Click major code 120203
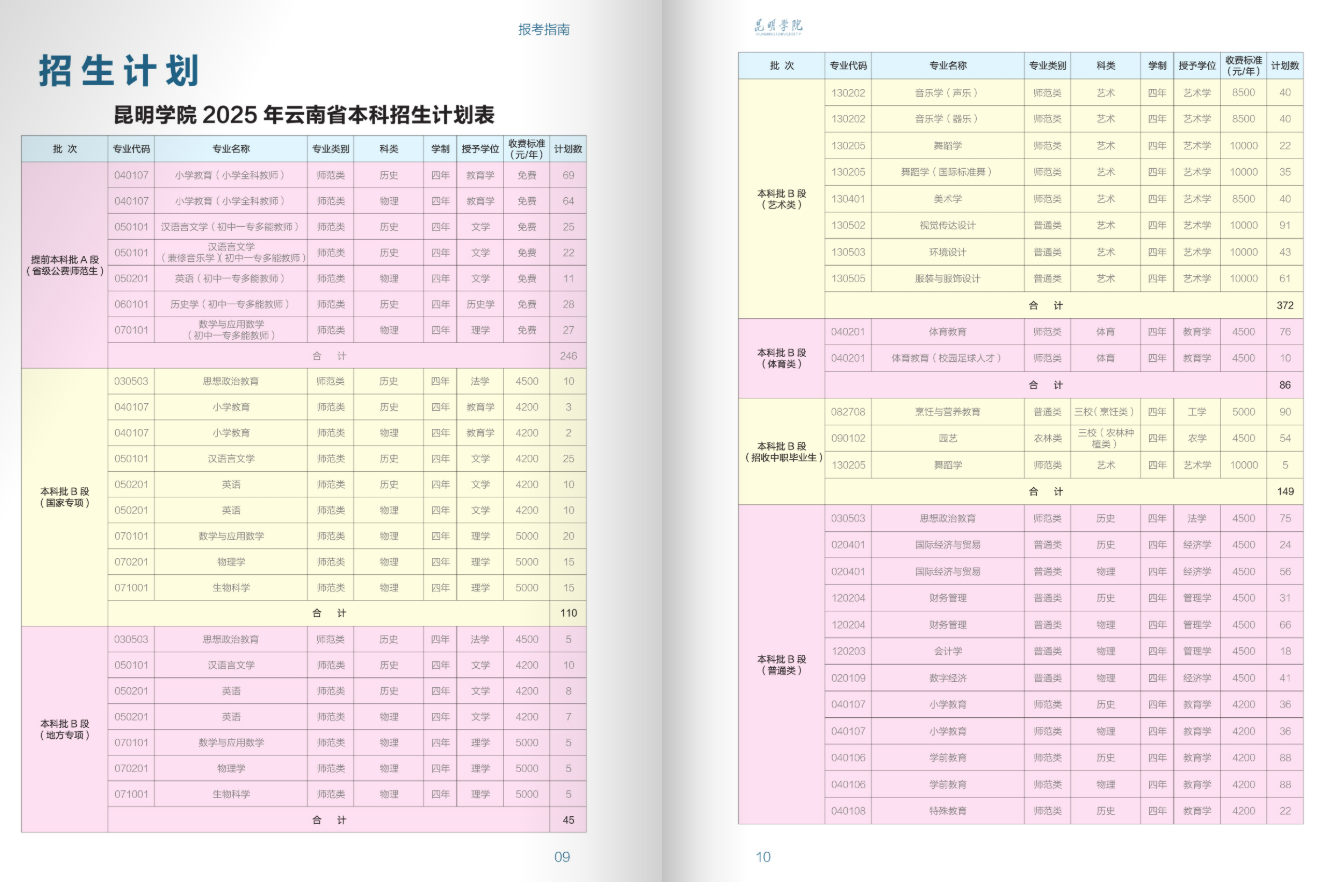1332x882 pixels. (x=848, y=651)
